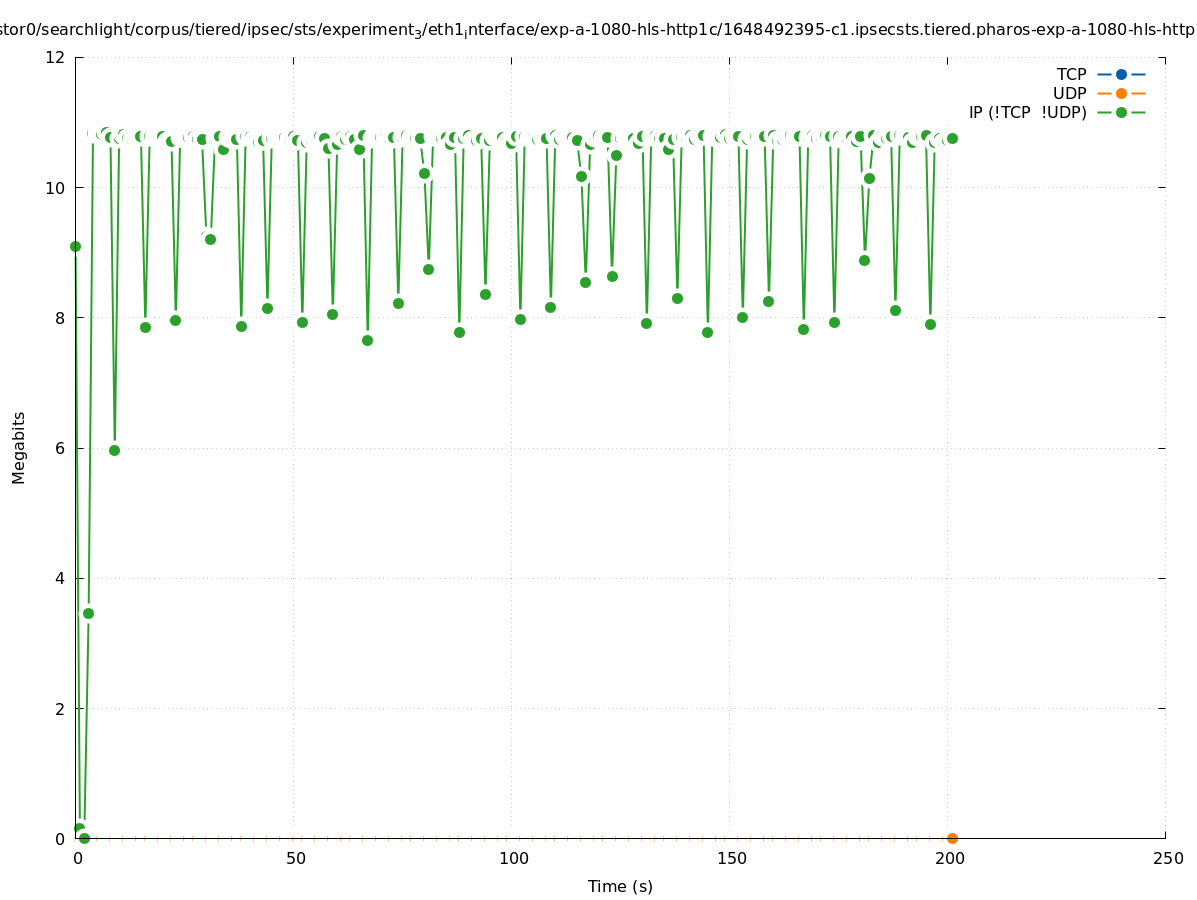
Task: Click the "Megabits" y-axis label
Action: [x=19, y=447]
